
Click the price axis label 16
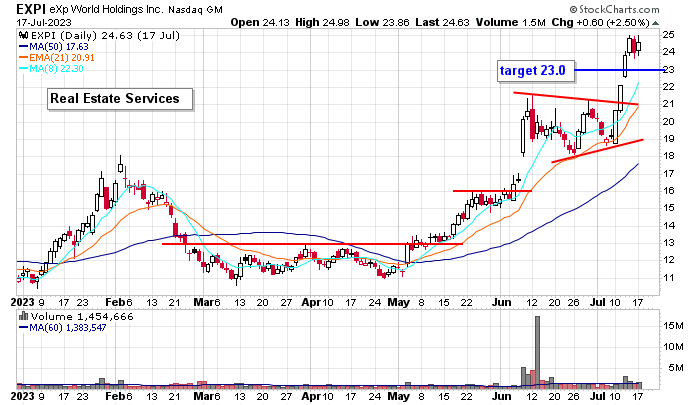(669, 191)
